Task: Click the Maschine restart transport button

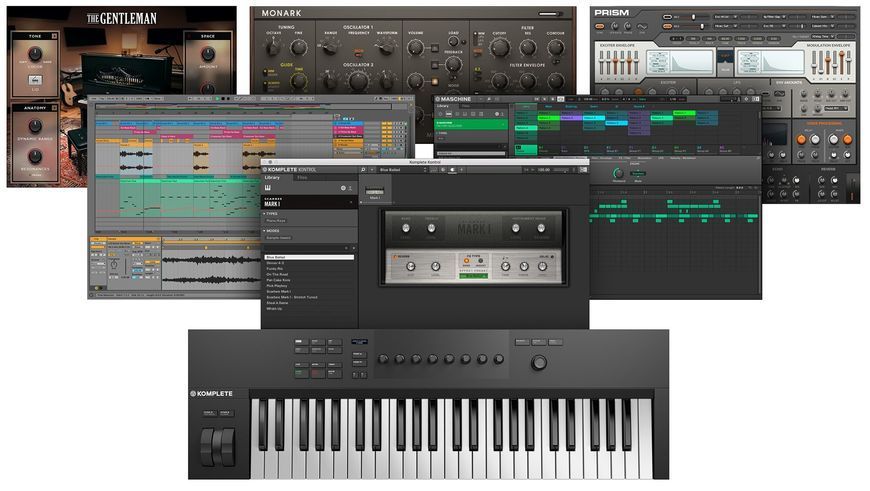Action: (x=537, y=99)
